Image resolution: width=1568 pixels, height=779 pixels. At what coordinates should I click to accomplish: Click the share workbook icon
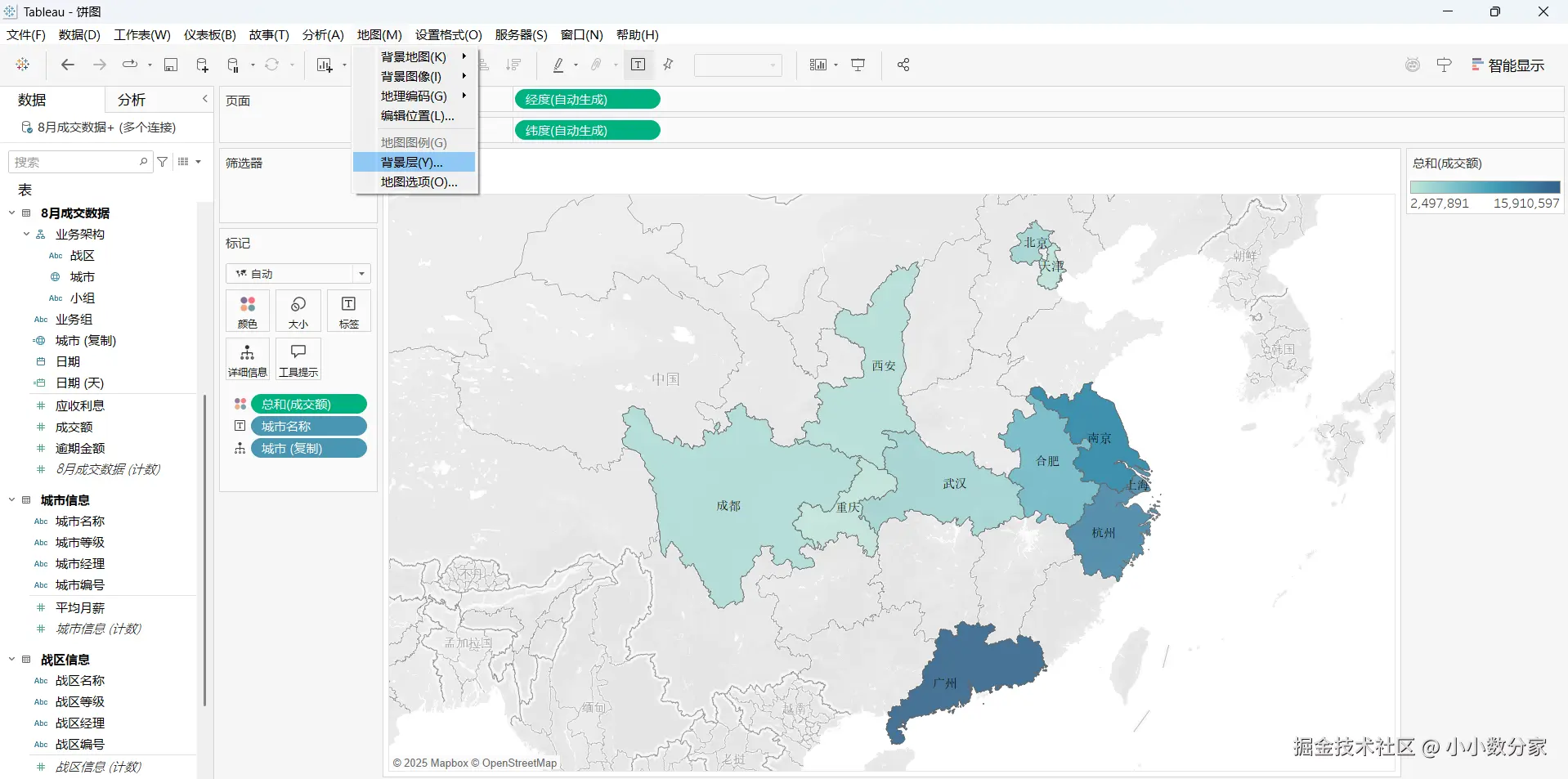(x=903, y=65)
